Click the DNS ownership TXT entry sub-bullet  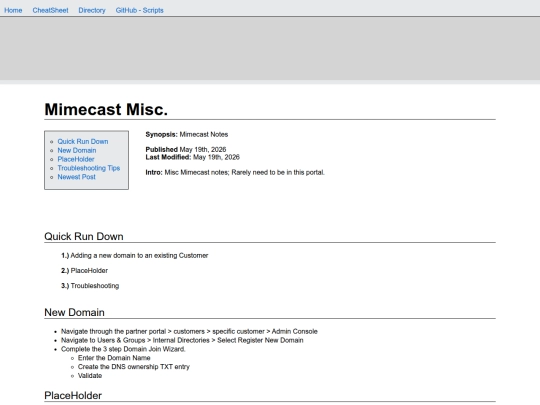pos(134,367)
